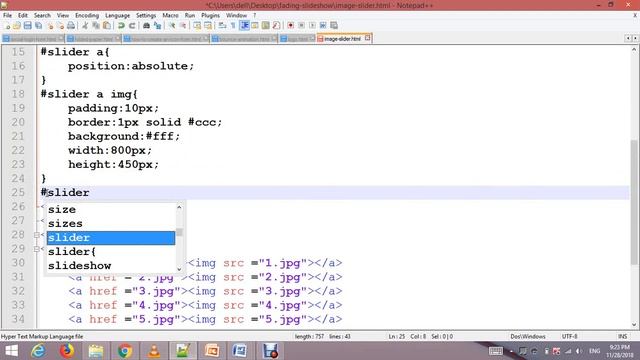Open the Run menu
Viewport: 640px width, 360px height.
[190, 16]
